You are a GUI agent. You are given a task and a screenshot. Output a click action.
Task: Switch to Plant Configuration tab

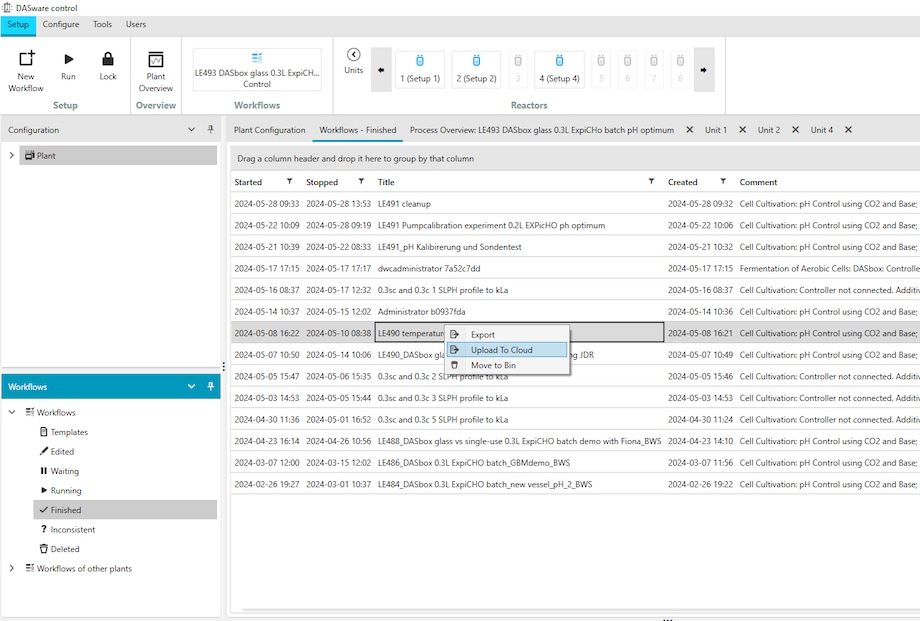click(x=269, y=130)
